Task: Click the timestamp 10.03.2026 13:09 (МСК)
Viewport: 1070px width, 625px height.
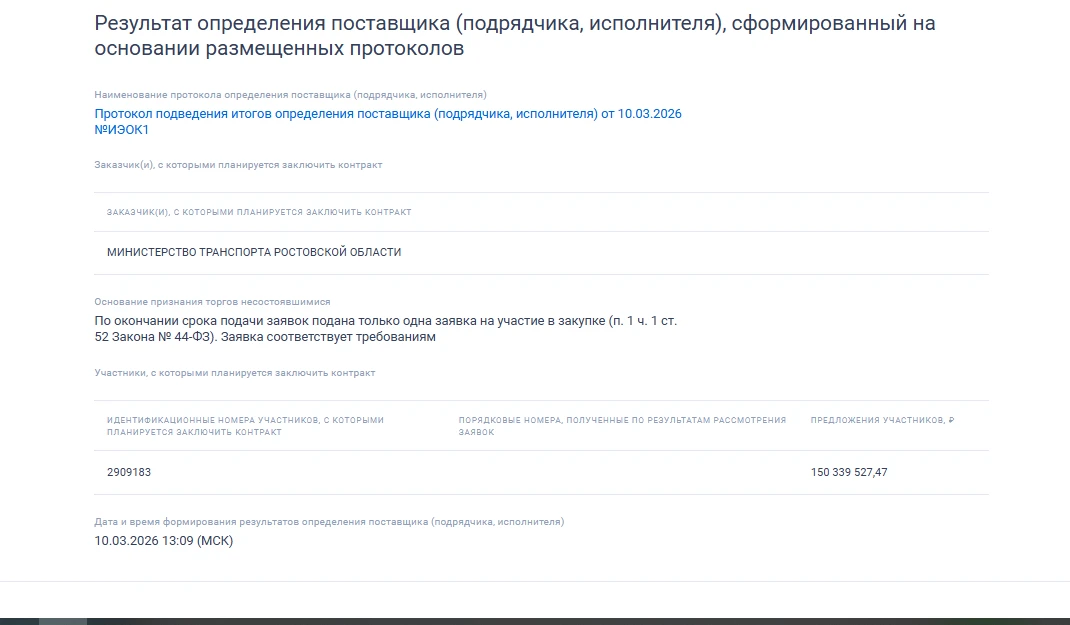Action: (164, 541)
